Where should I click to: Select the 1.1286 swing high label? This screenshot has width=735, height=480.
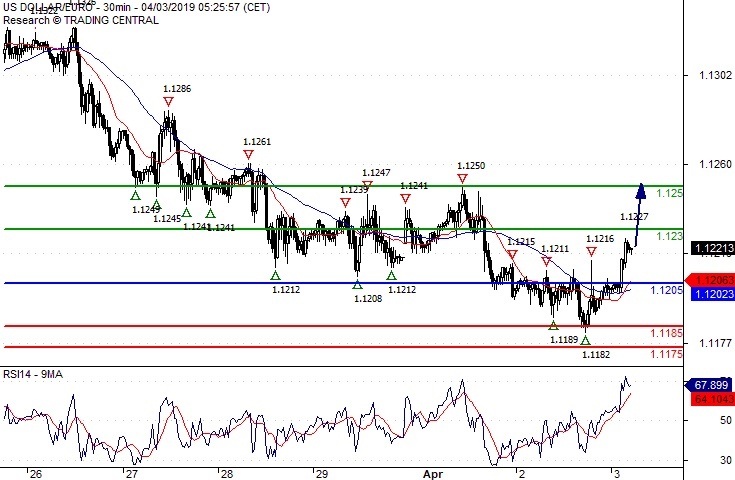point(177,89)
